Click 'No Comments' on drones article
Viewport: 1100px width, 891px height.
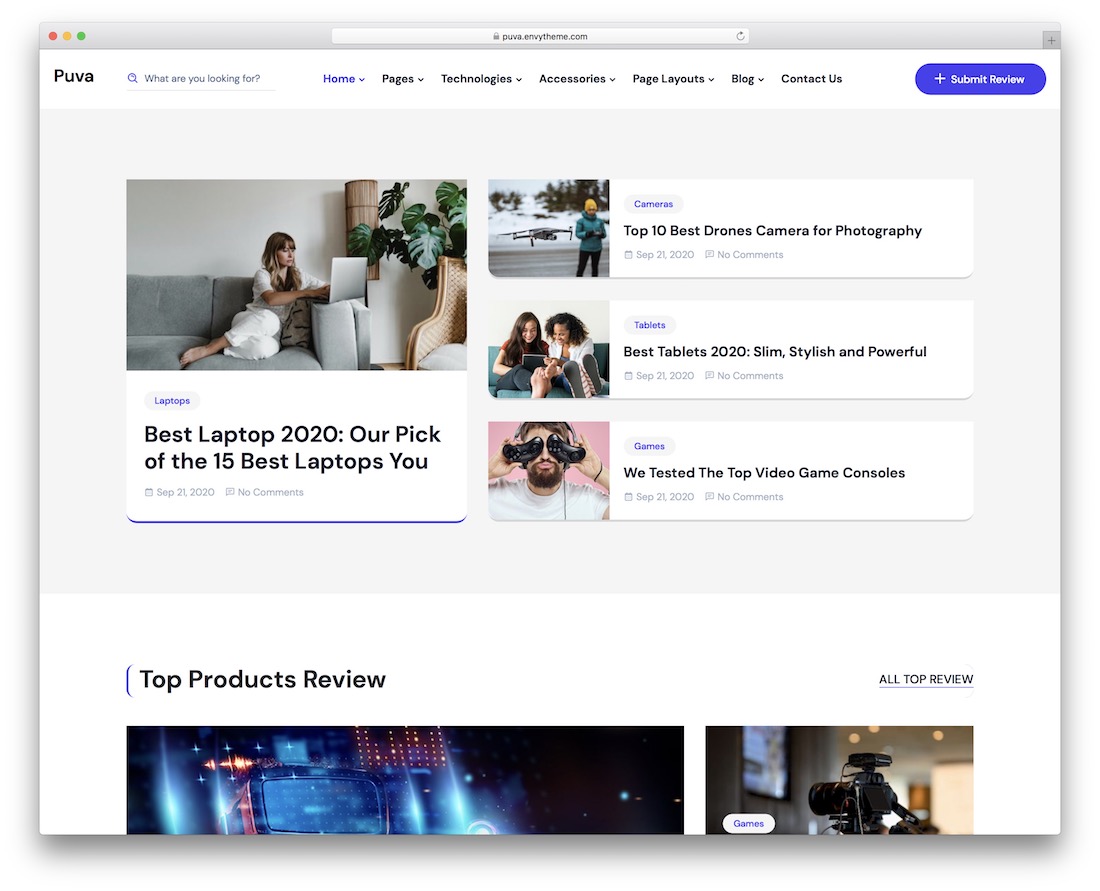tap(750, 255)
